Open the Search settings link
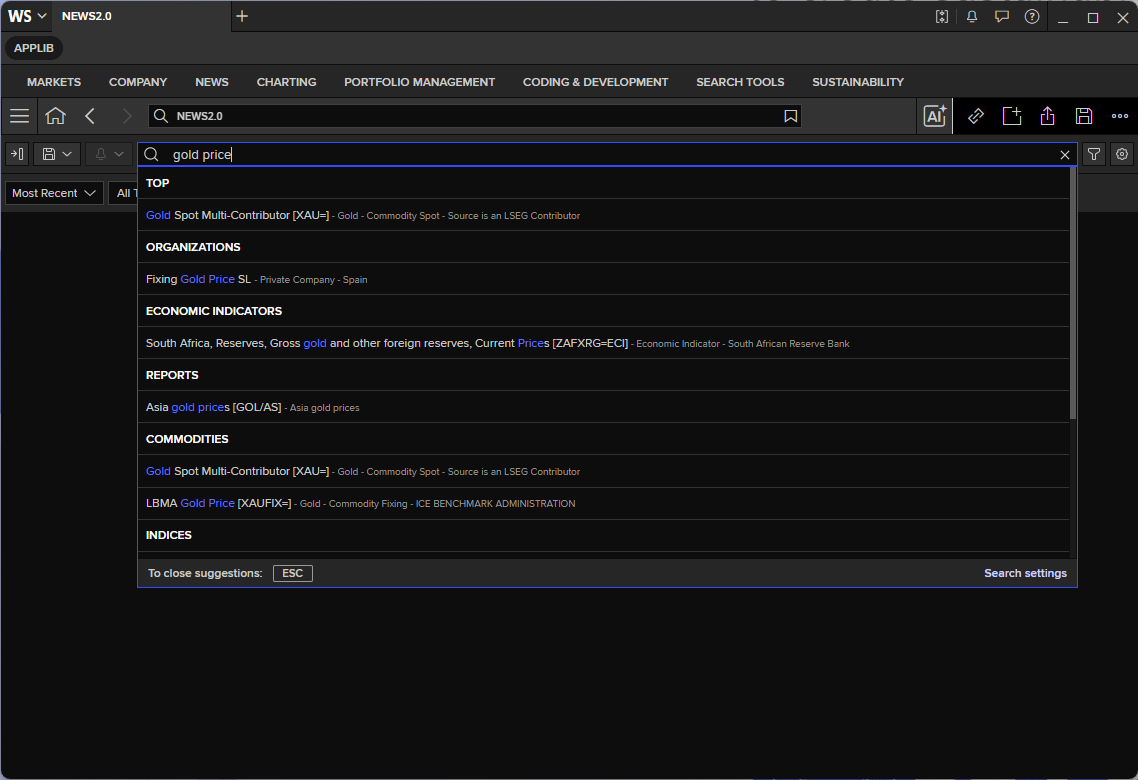 pyautogui.click(x=1026, y=573)
